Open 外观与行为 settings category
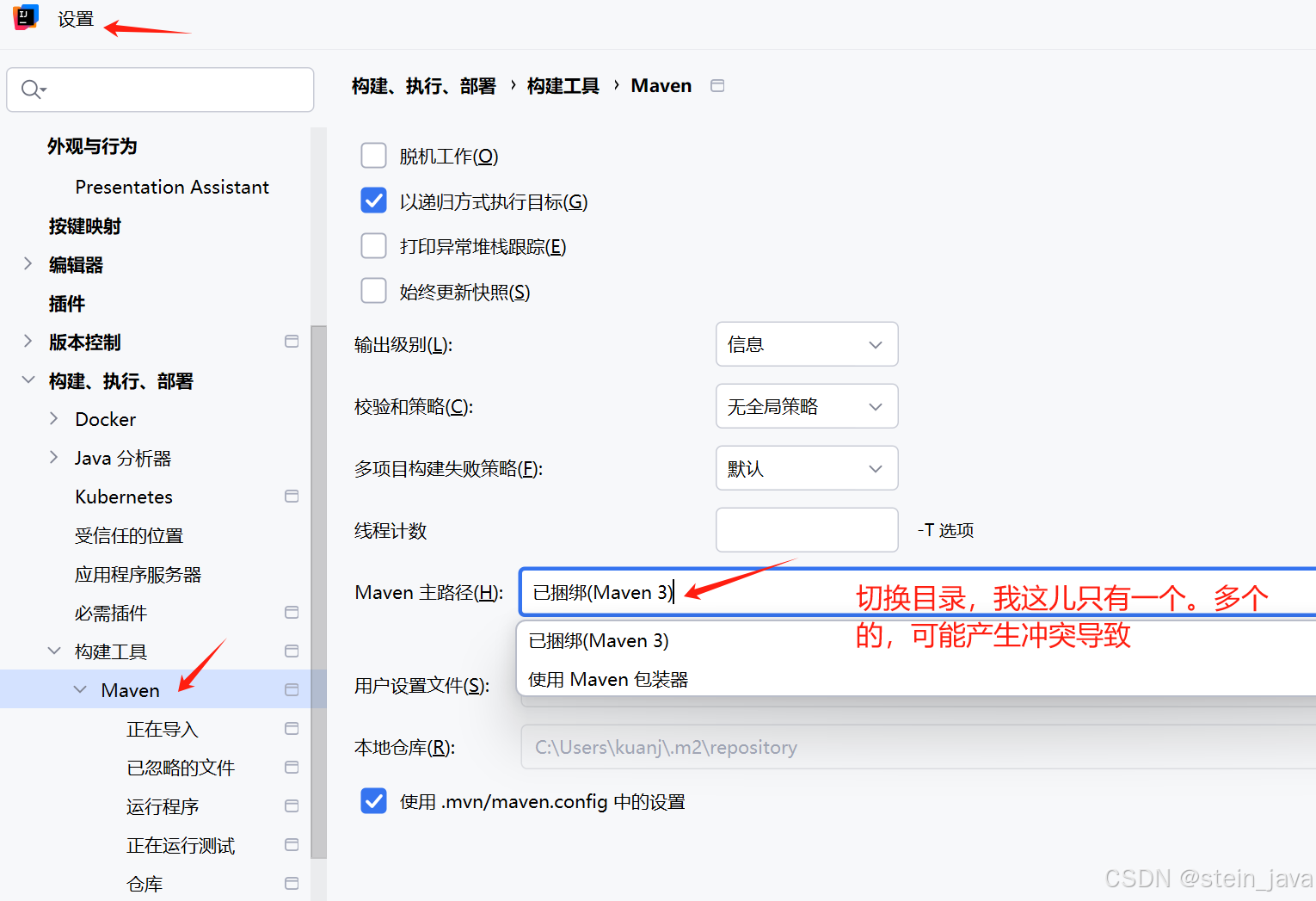Viewport: 1316px width, 901px height. [x=92, y=146]
